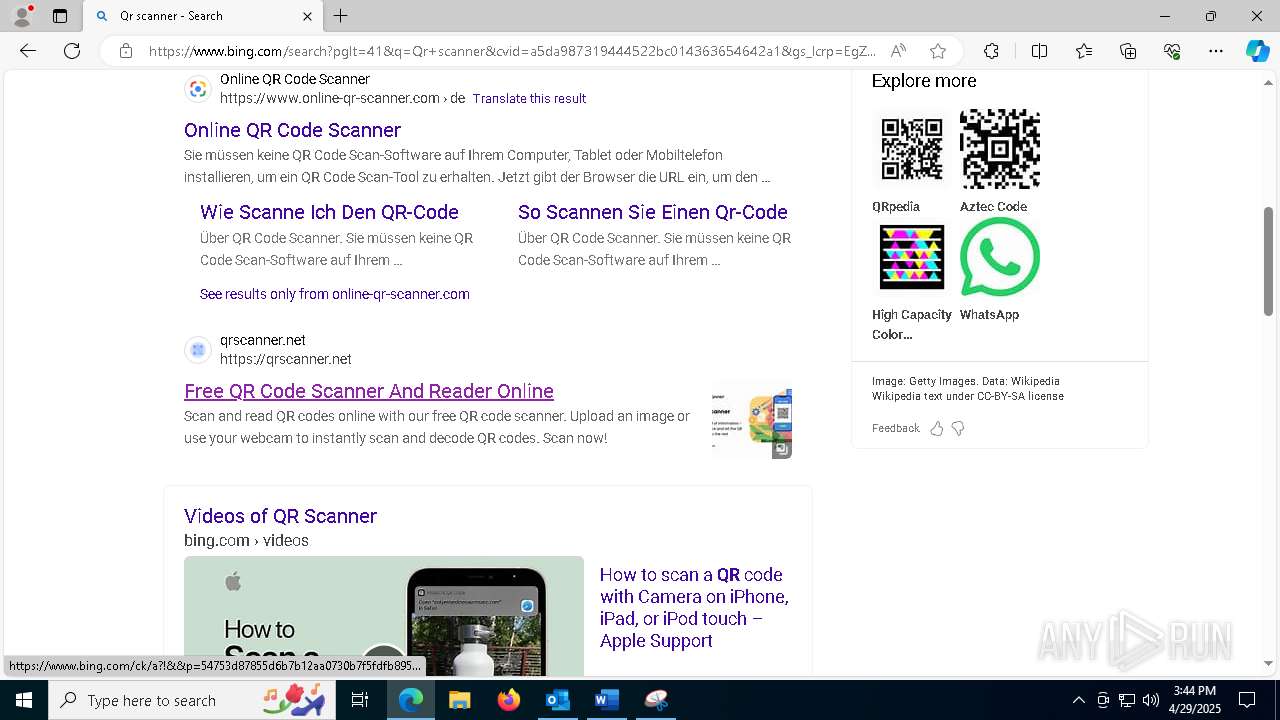Open Snipping Tool from taskbar
1280x720 pixels.
coord(656,700)
